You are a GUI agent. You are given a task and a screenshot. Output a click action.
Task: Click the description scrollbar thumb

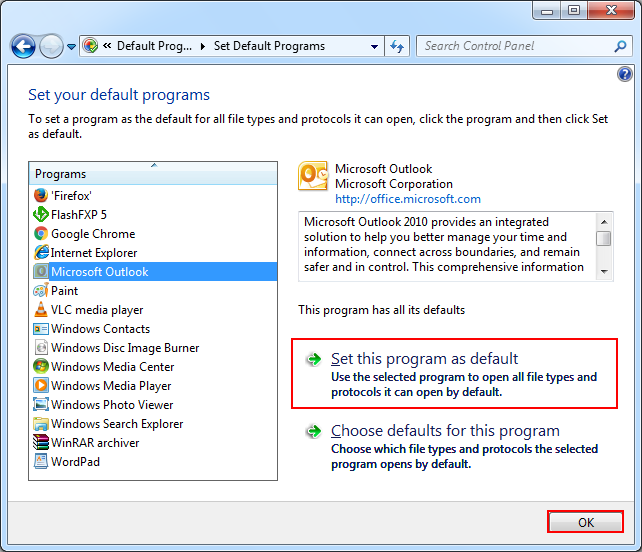click(604, 239)
